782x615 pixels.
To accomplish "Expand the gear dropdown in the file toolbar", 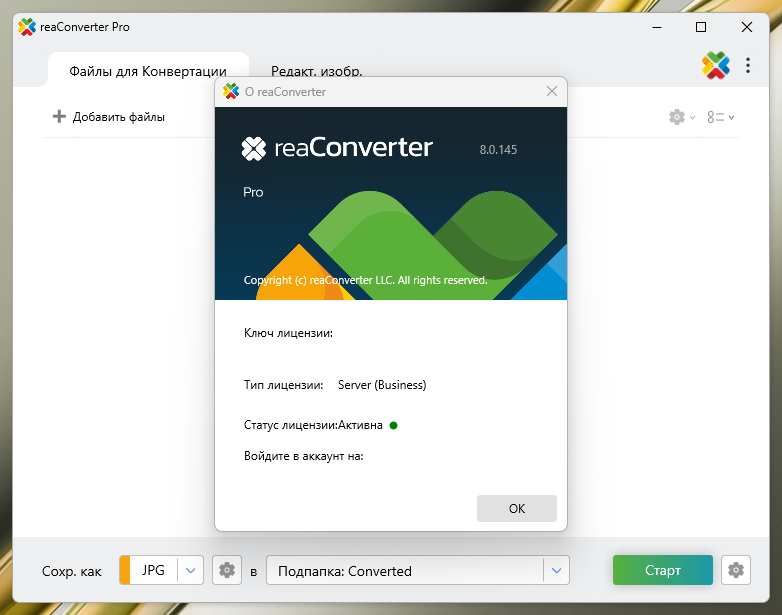I will tap(682, 117).
